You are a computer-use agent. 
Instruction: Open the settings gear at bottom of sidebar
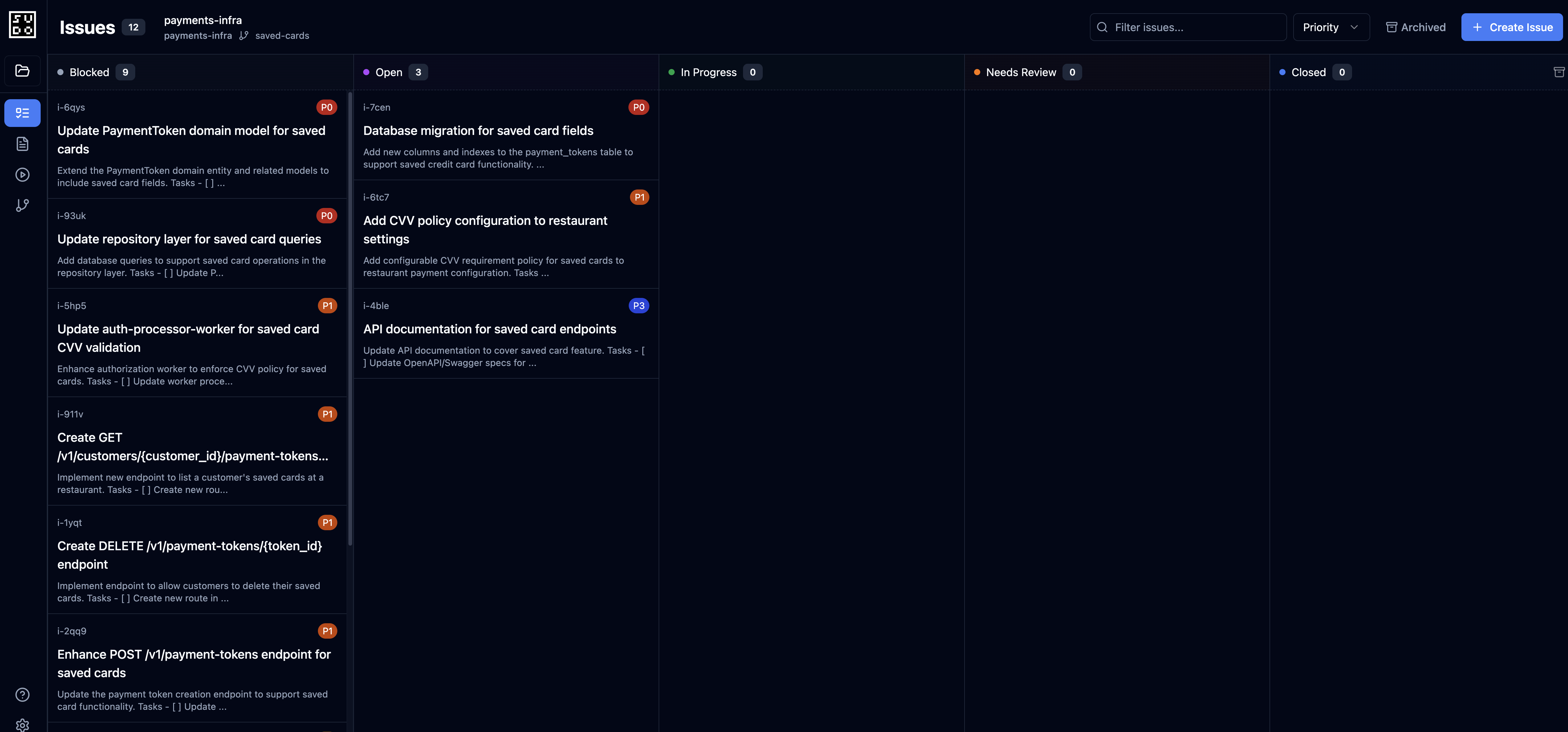point(22,725)
